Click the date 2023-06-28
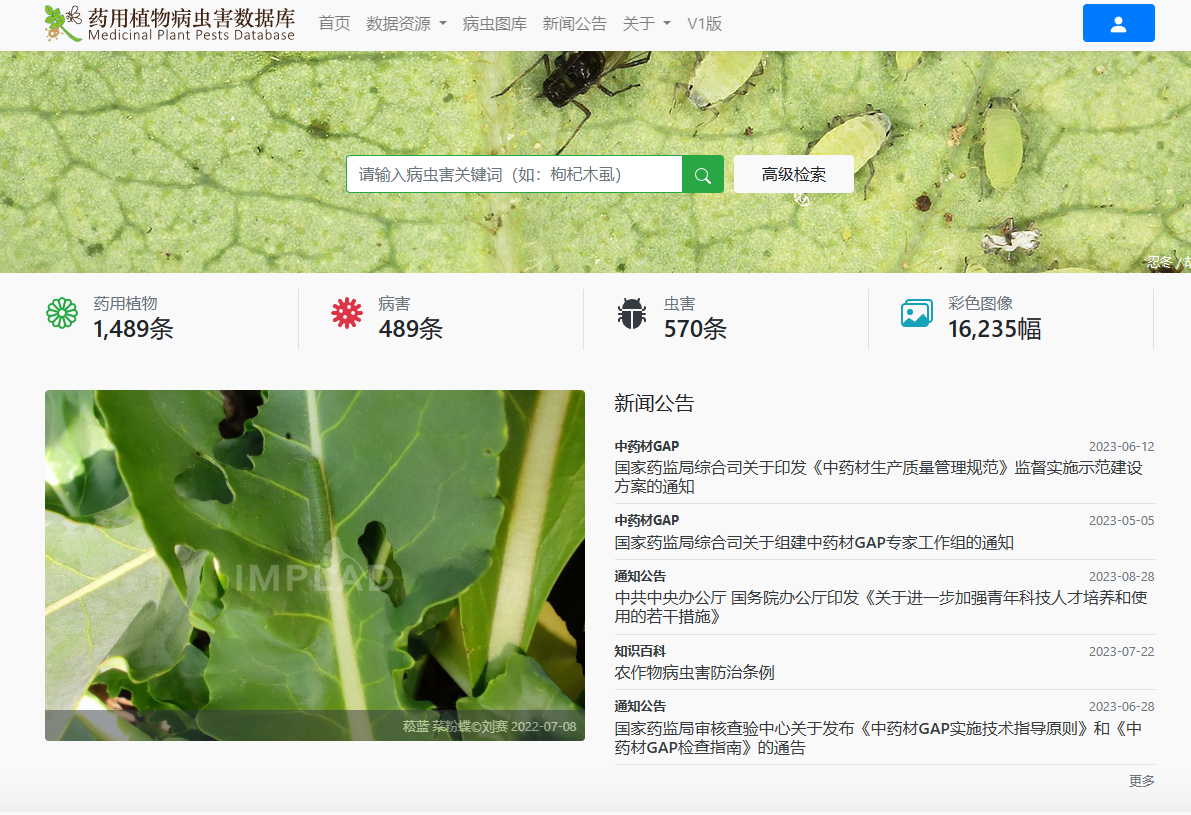This screenshot has width=1191, height=815. tap(1121, 706)
